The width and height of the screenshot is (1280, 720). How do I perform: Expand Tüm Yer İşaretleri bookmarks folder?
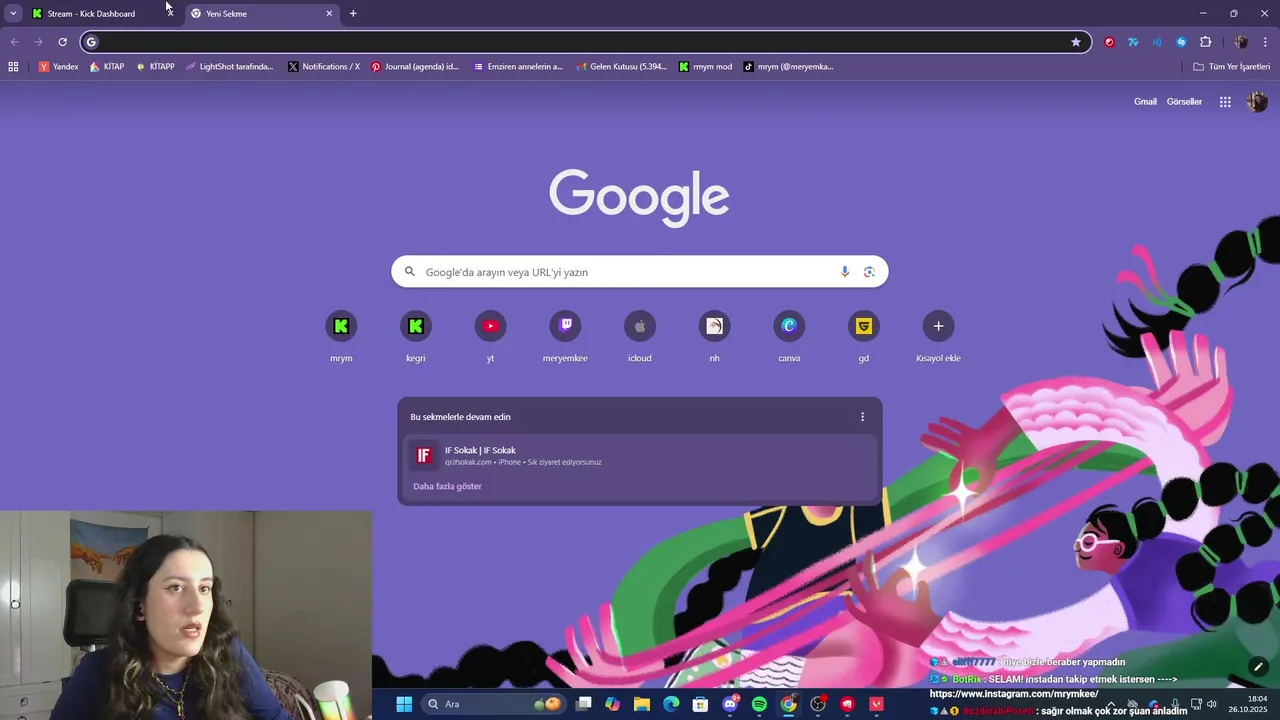pyautogui.click(x=1231, y=67)
